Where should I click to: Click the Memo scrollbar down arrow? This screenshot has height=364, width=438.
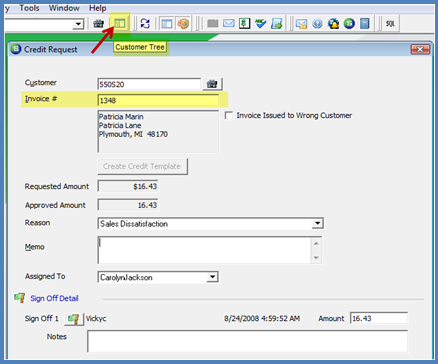tap(316, 258)
